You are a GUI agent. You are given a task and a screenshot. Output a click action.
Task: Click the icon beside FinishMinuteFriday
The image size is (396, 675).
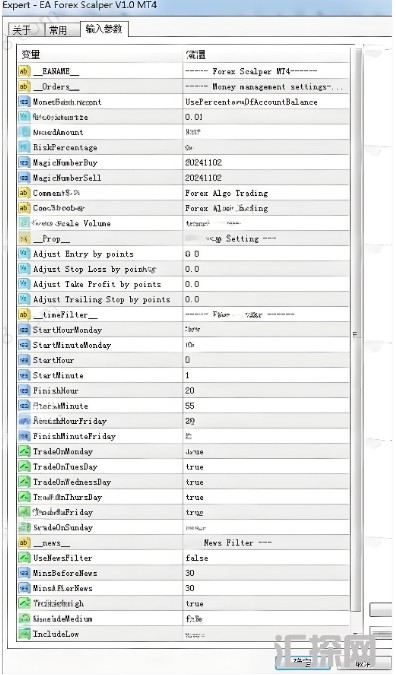pyautogui.click(x=24, y=436)
